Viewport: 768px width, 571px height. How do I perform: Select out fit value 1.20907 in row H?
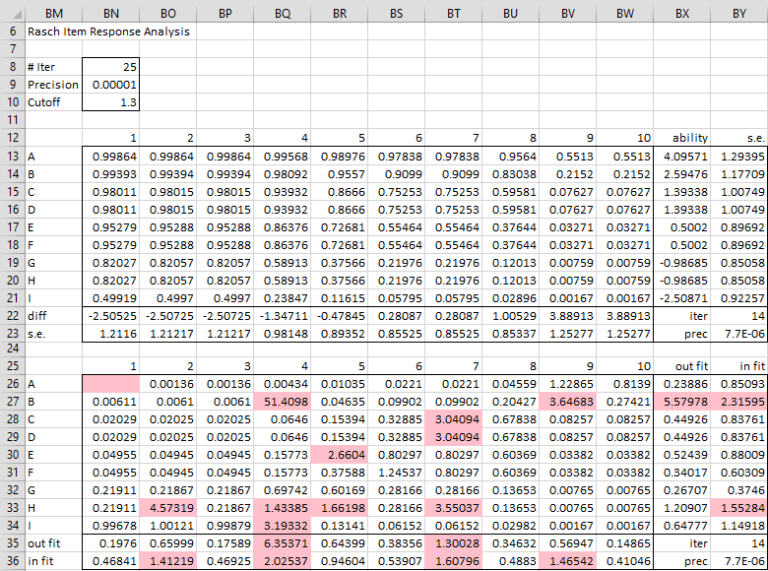682,508
